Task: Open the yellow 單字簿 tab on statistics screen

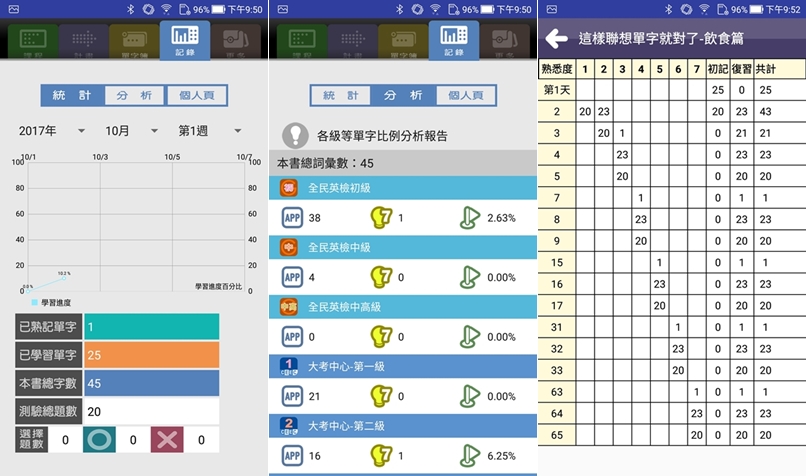Action: pos(134,41)
